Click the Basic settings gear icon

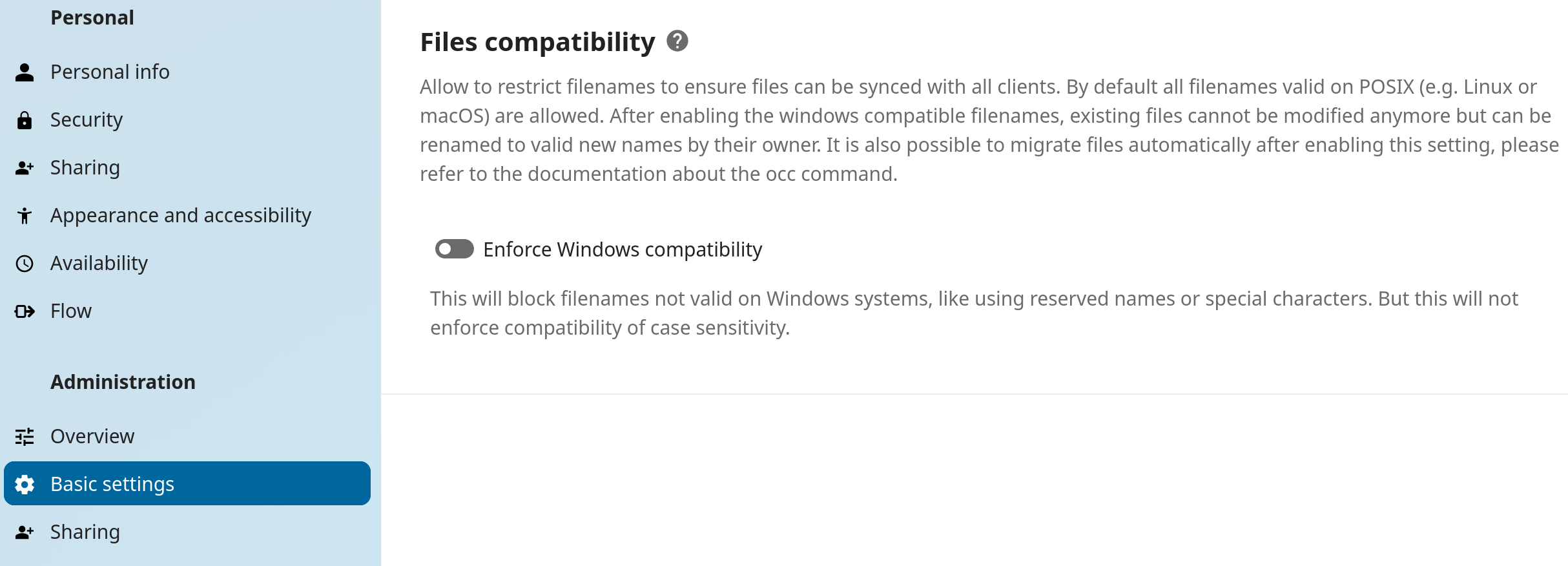point(25,484)
